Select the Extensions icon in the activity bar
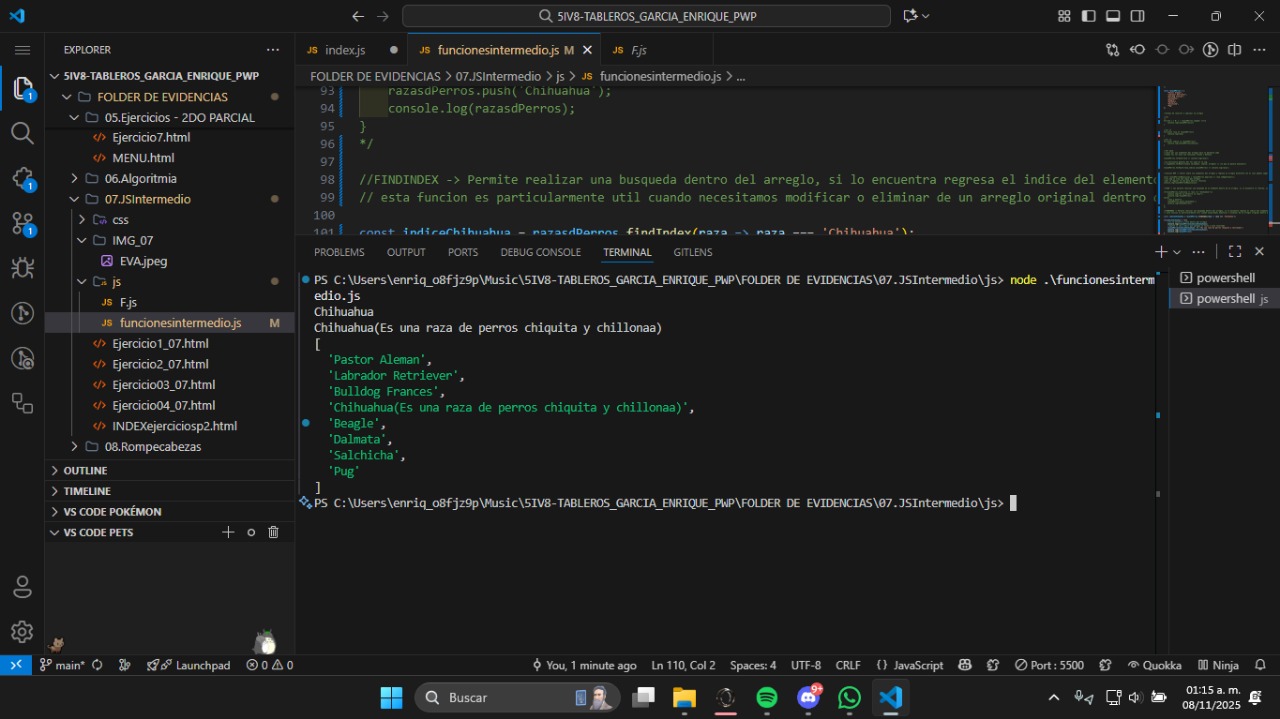This screenshot has height=719, width=1280. pyautogui.click(x=22, y=178)
